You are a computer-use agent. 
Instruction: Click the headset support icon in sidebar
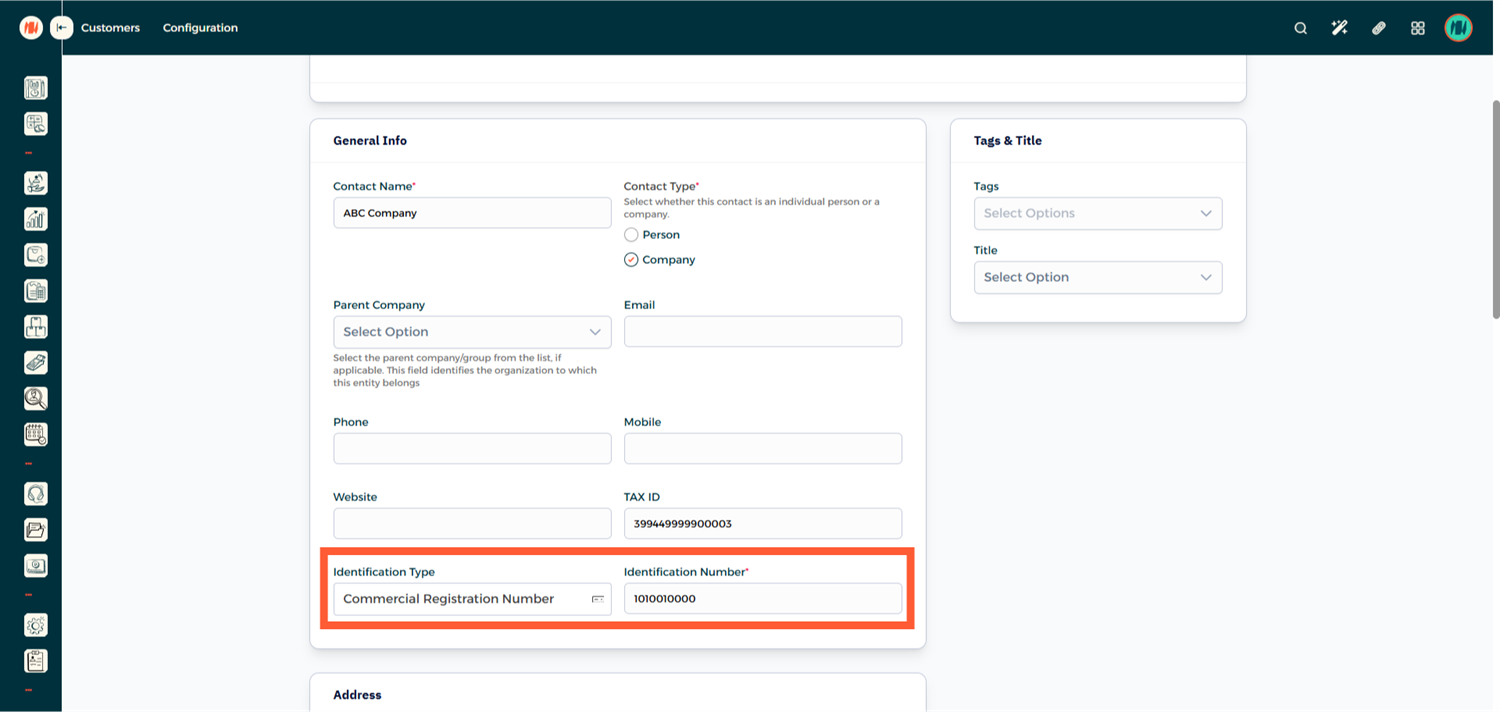[x=35, y=494]
